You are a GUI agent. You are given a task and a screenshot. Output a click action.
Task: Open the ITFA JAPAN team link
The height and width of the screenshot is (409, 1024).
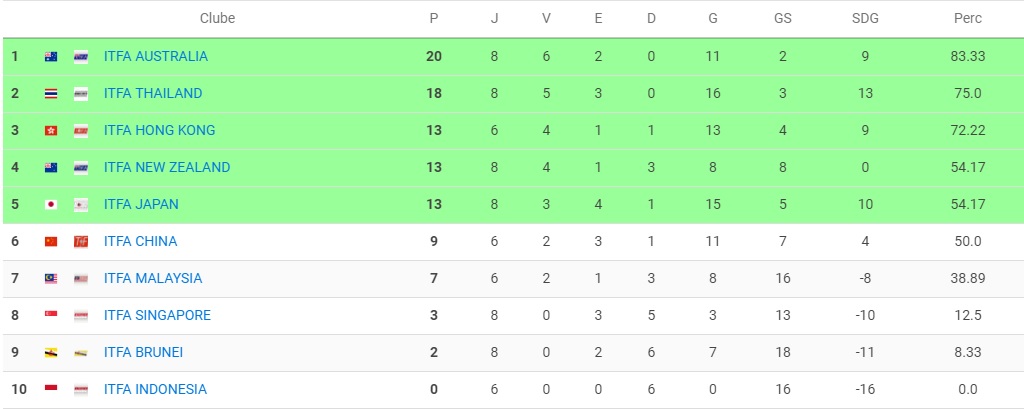click(x=141, y=205)
